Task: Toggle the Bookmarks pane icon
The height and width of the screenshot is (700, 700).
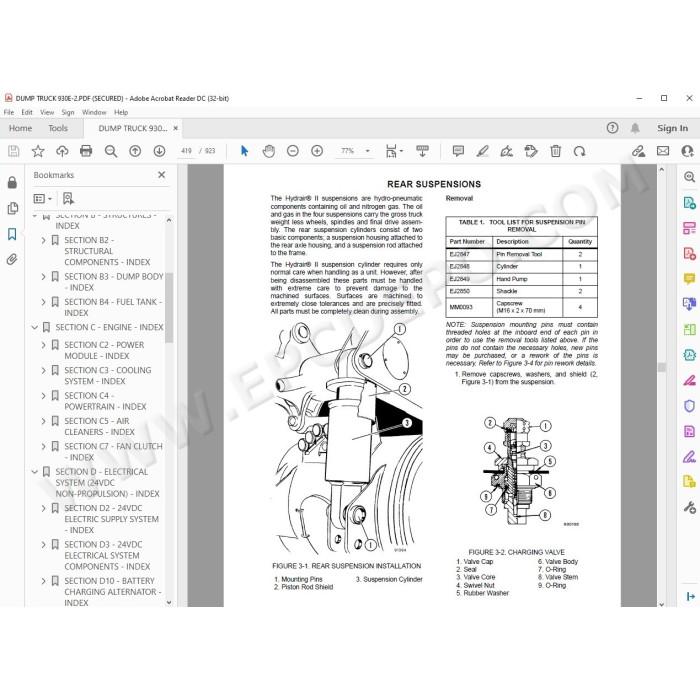Action: [12, 234]
